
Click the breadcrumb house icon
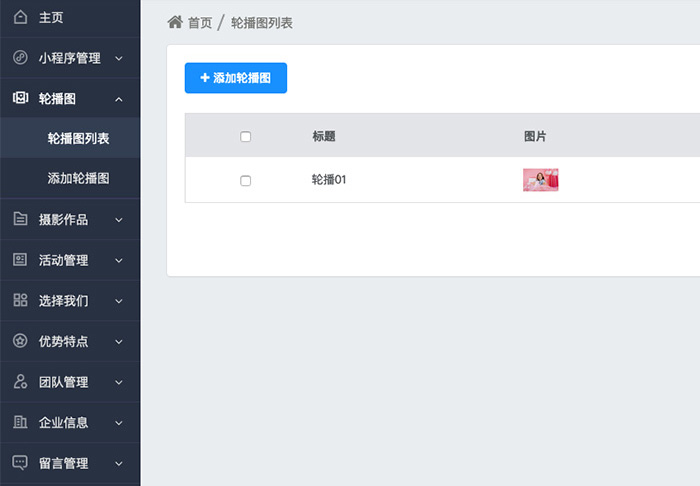pyautogui.click(x=175, y=22)
